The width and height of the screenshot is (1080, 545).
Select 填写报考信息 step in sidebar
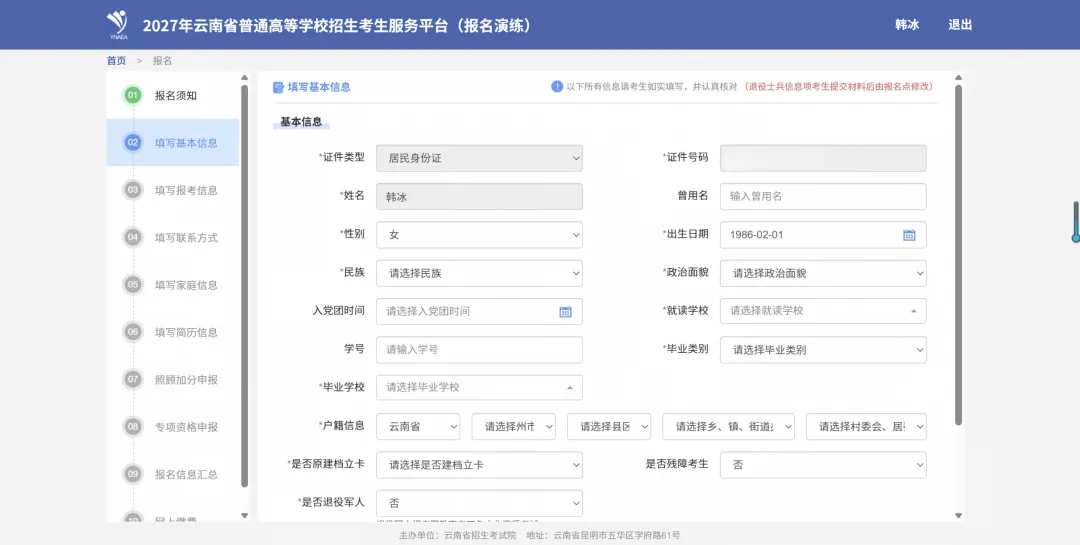click(173, 189)
